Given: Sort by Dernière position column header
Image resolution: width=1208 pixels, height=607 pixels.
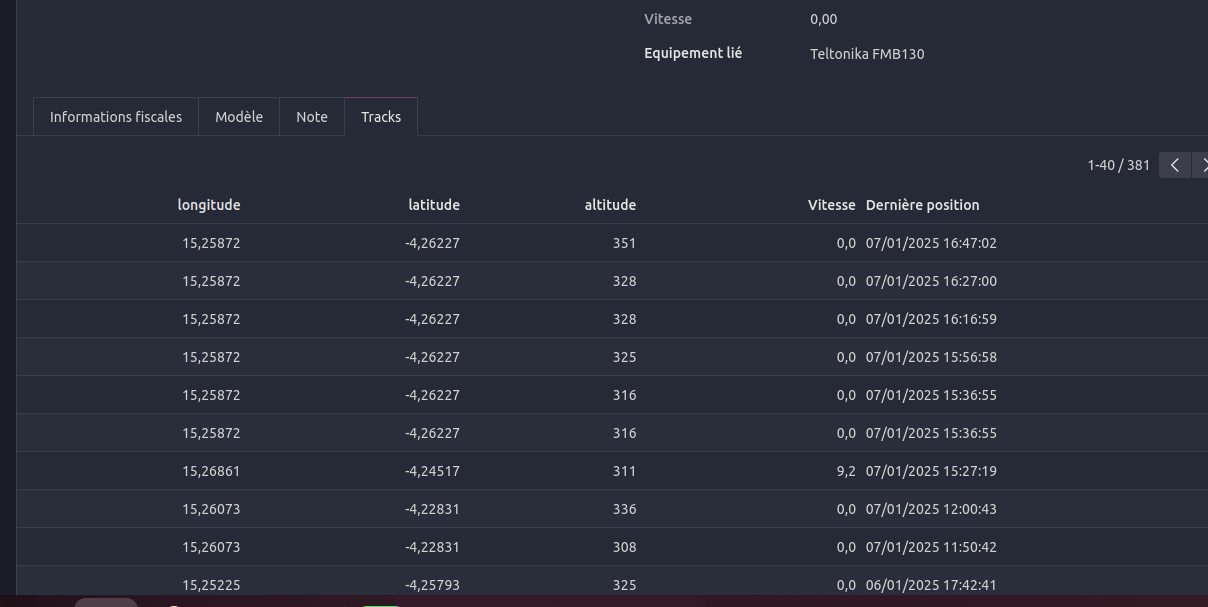Looking at the screenshot, I should (922, 205).
